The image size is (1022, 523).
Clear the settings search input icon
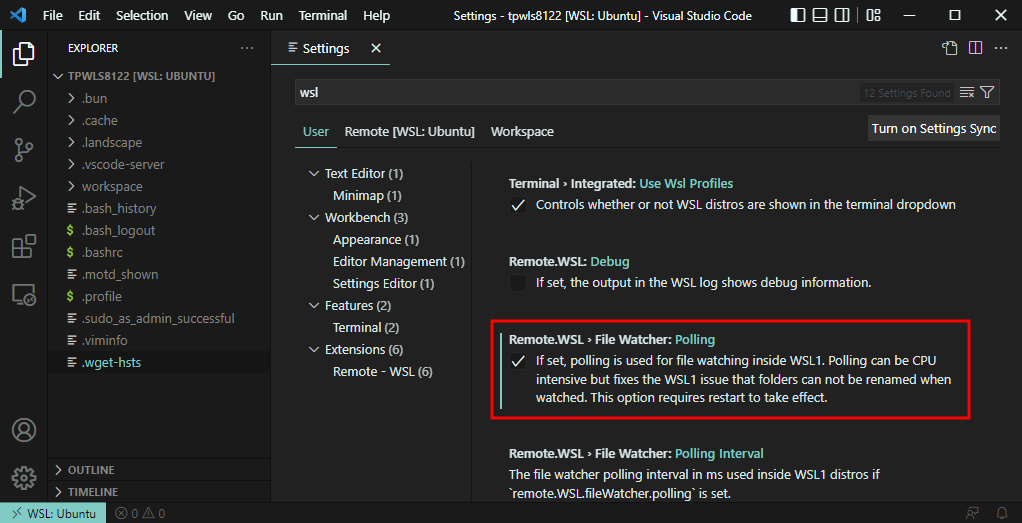tap(967, 93)
